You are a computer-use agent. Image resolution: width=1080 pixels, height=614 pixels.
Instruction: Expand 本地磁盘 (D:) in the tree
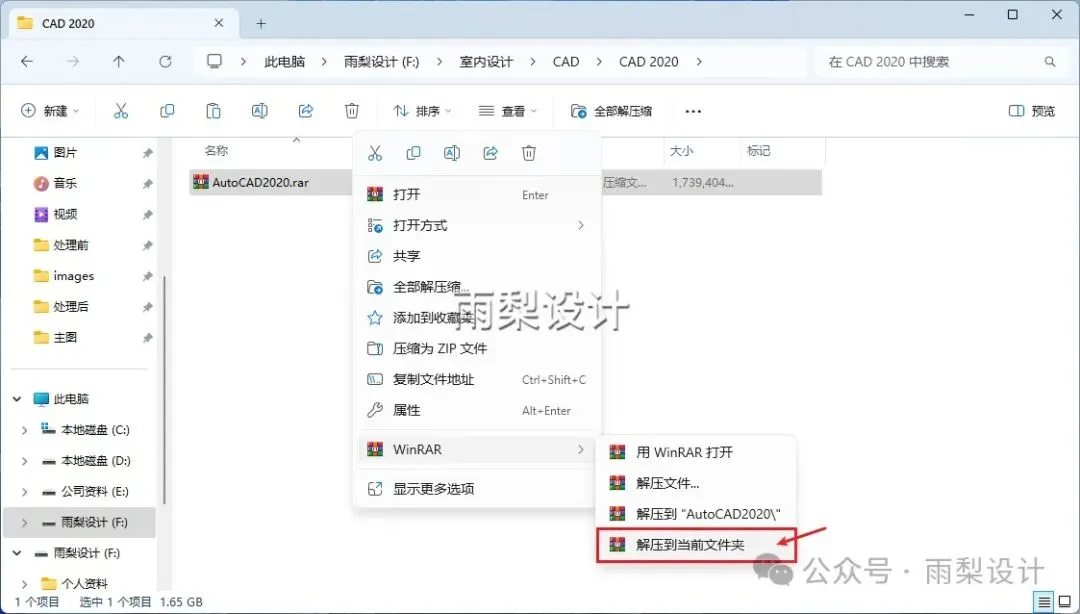coord(25,461)
